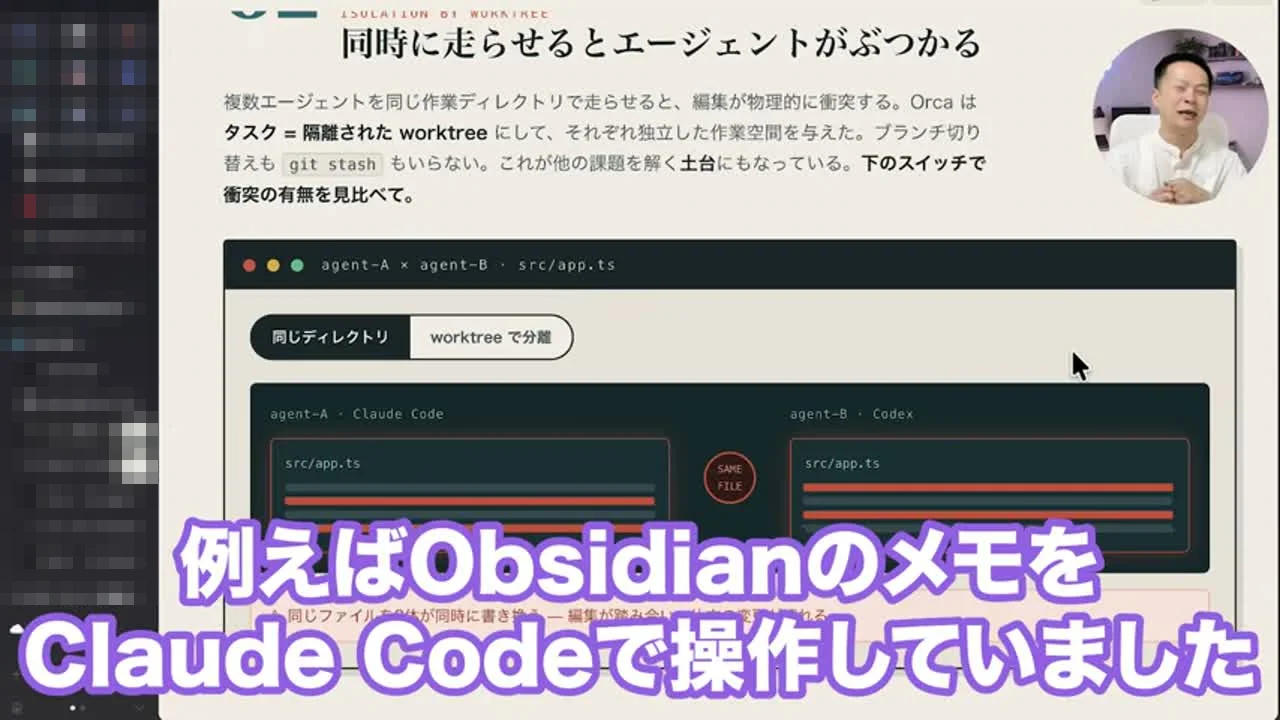This screenshot has height=720, width=1280.
Task: Click the SAME FILE circular badge
Action: (730, 478)
